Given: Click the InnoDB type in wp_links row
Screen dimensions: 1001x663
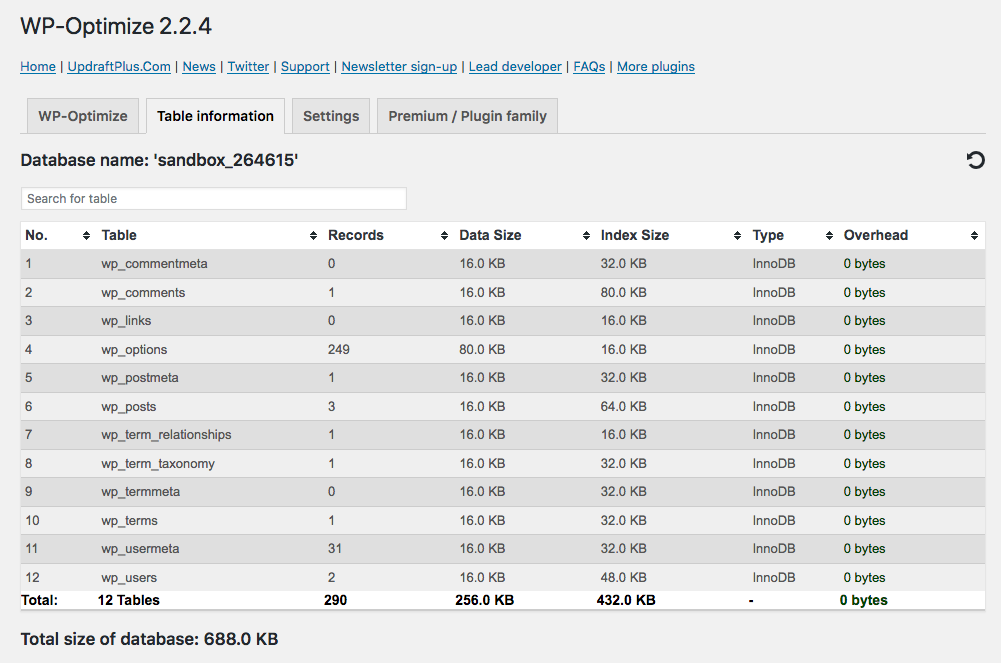Looking at the screenshot, I should click(x=774, y=321).
